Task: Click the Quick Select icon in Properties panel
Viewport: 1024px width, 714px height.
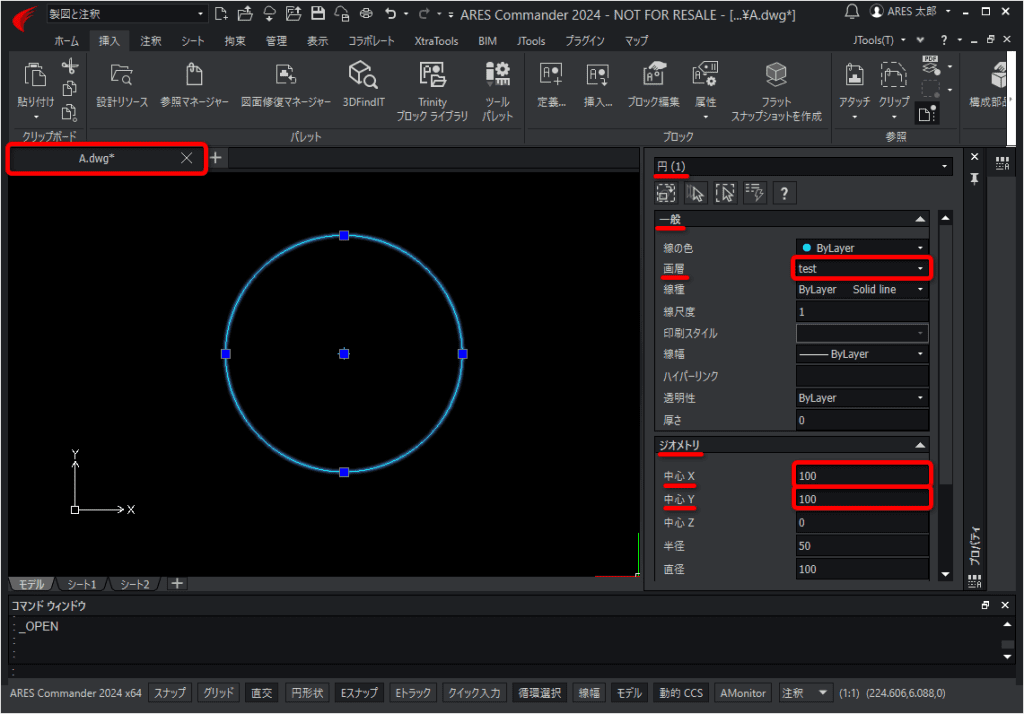Action: (754, 193)
